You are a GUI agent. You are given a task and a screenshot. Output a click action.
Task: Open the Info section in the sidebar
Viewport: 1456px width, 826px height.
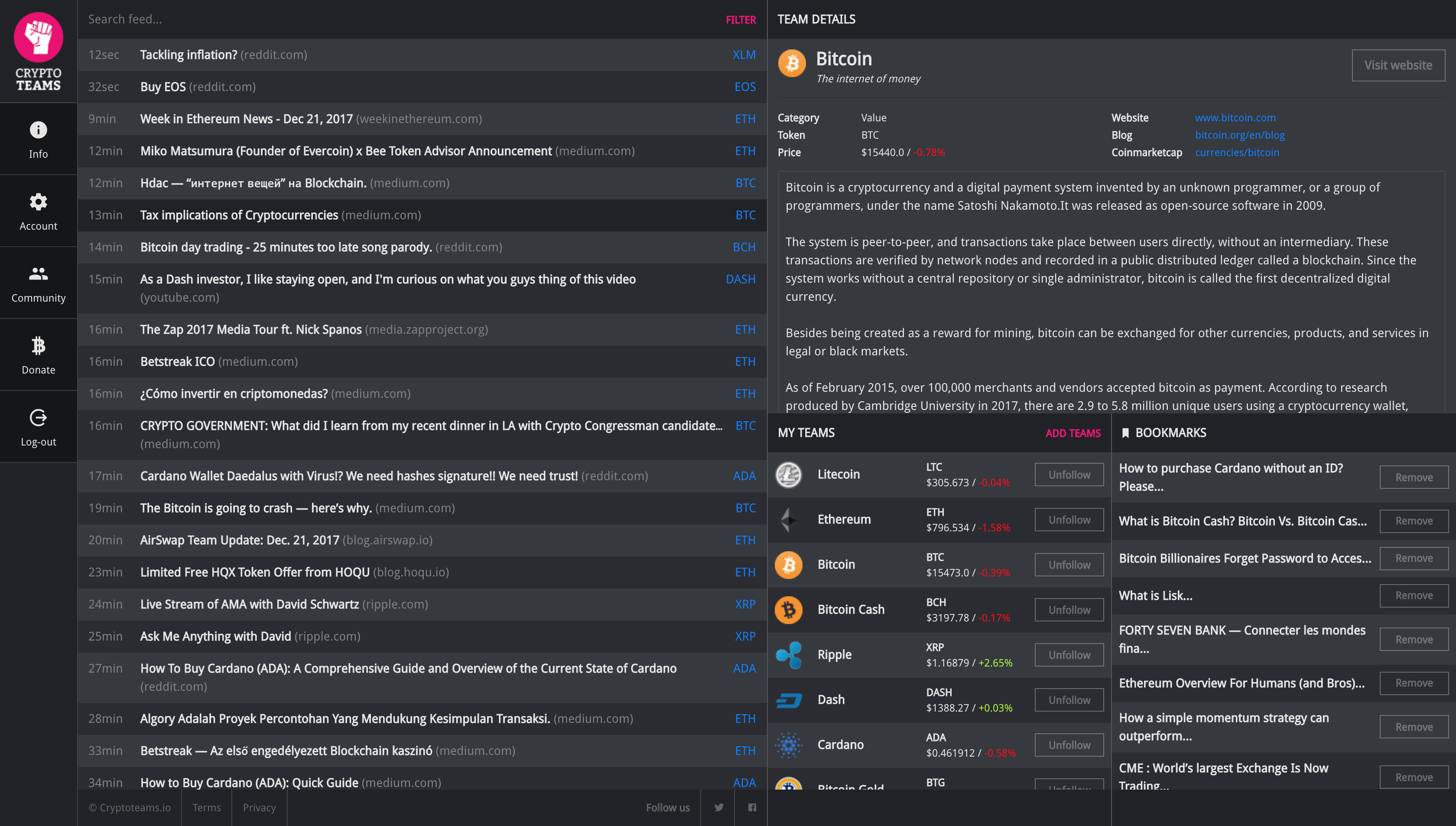click(x=38, y=138)
